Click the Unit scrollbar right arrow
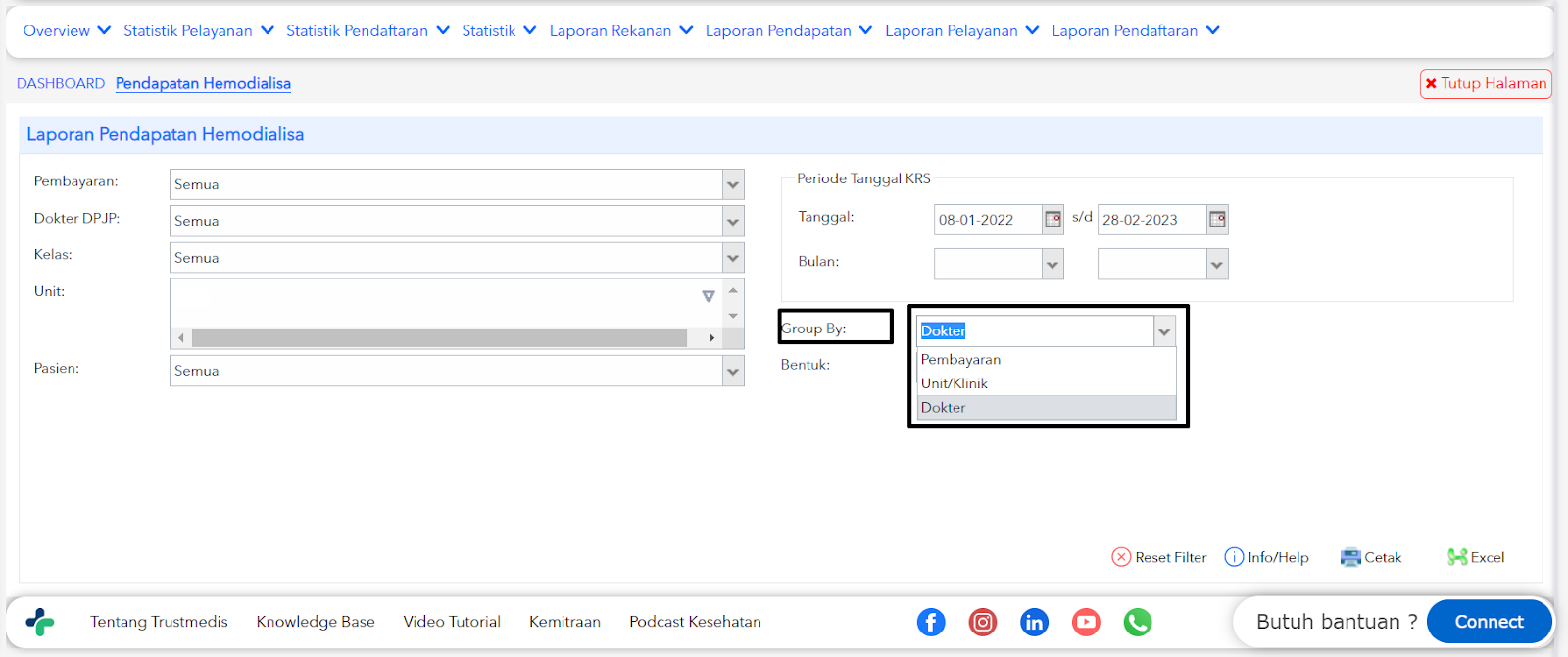Image resolution: width=1568 pixels, height=657 pixels. tap(711, 337)
